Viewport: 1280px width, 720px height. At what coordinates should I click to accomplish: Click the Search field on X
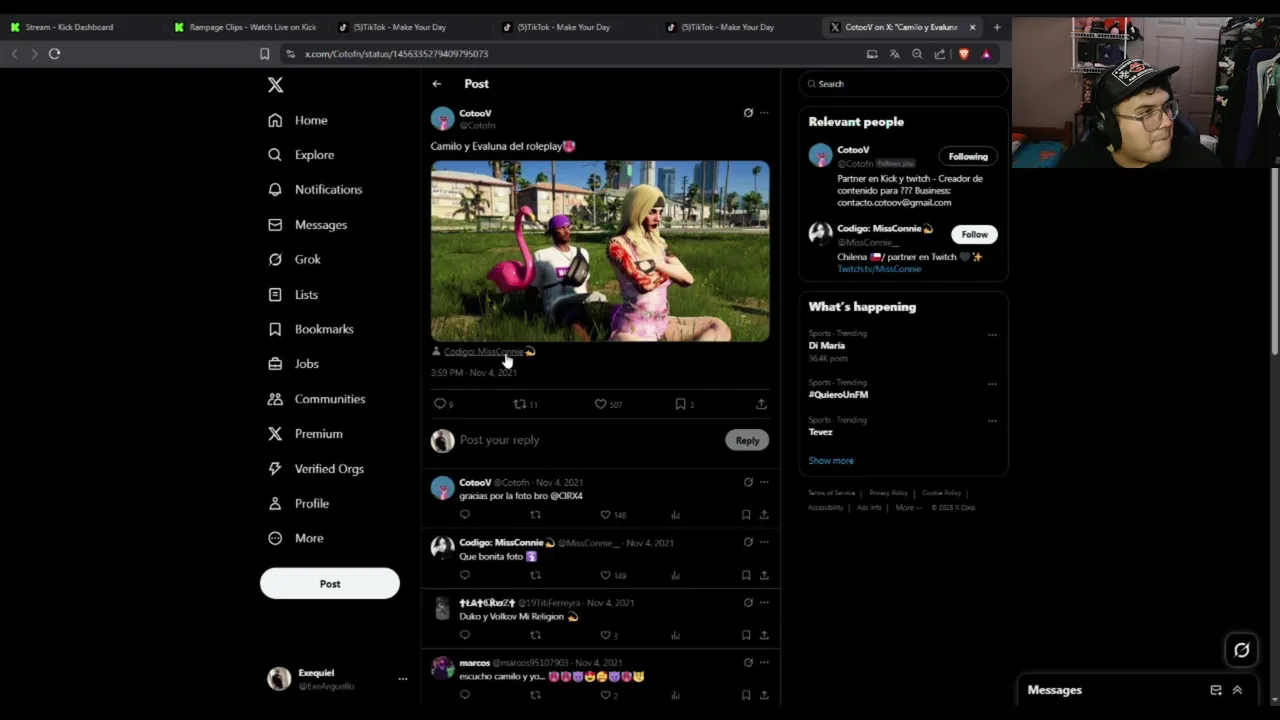904,84
